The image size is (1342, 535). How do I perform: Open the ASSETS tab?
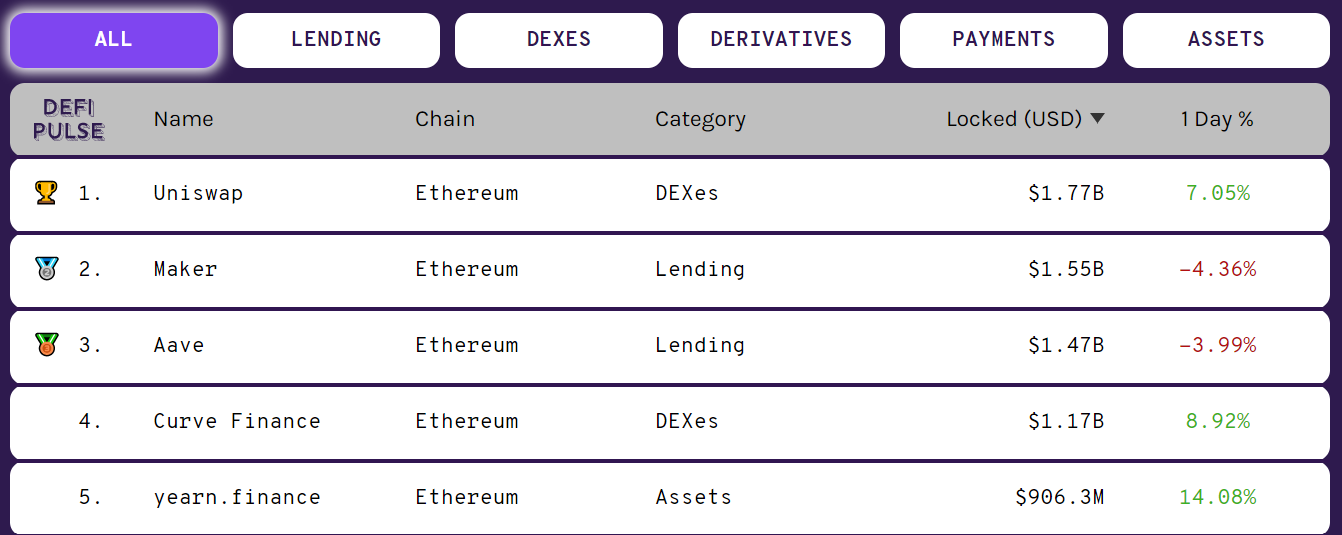[x=1226, y=40]
